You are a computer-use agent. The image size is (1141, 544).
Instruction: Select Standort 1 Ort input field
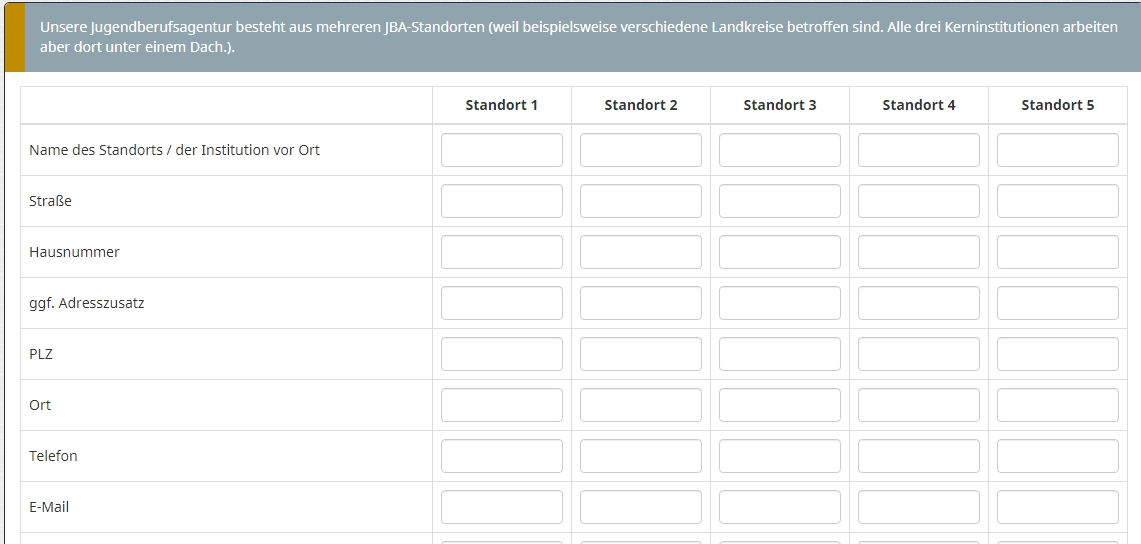click(x=501, y=405)
